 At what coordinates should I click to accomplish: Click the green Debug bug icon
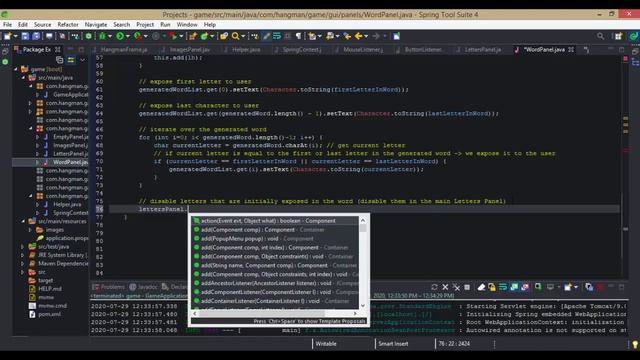[102, 36]
